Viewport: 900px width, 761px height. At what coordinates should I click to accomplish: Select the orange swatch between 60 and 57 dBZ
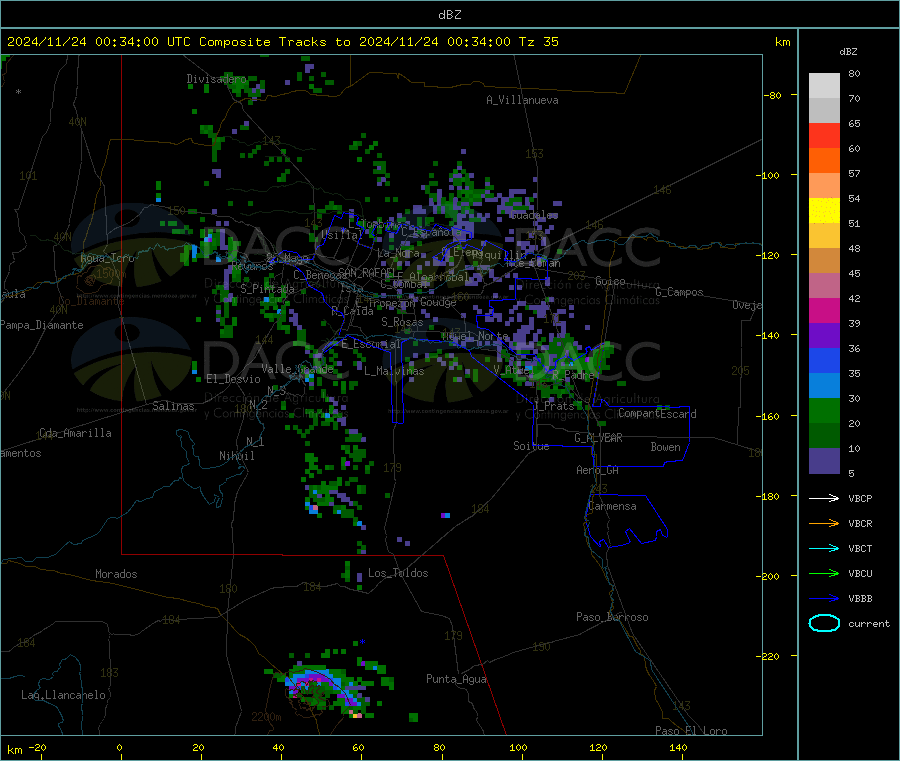(x=824, y=161)
